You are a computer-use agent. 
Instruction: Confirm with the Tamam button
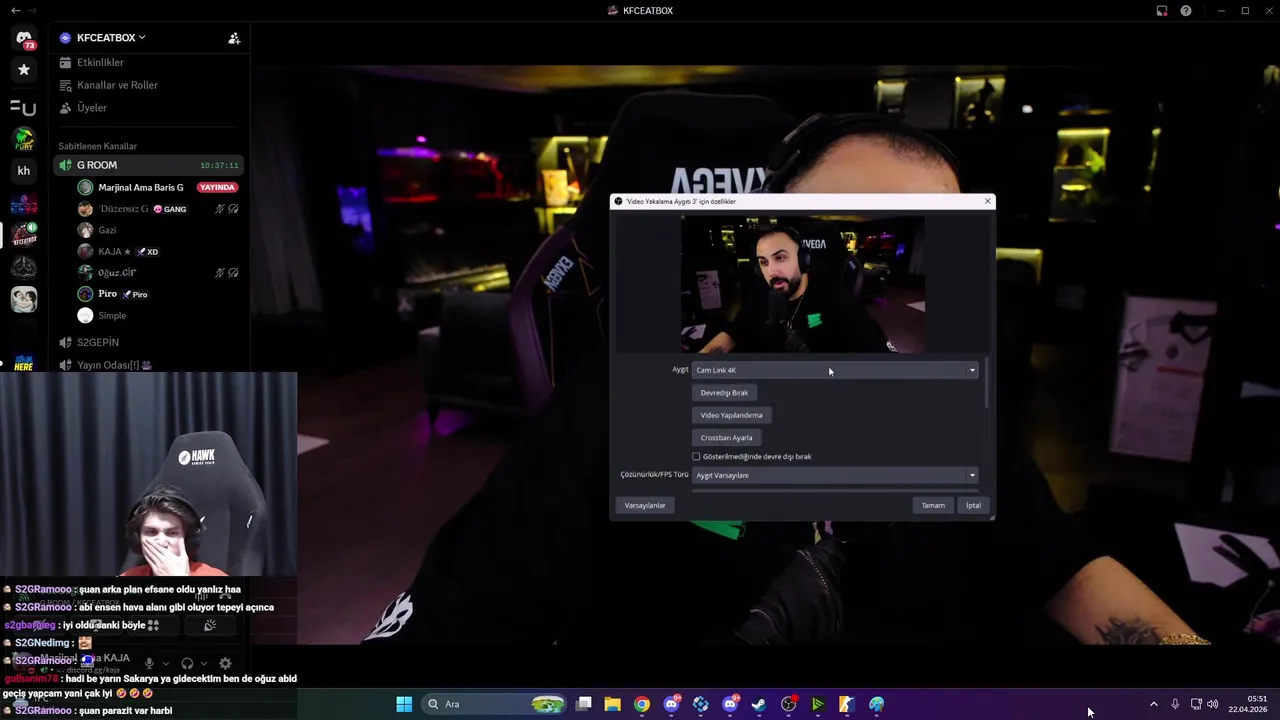(x=933, y=506)
